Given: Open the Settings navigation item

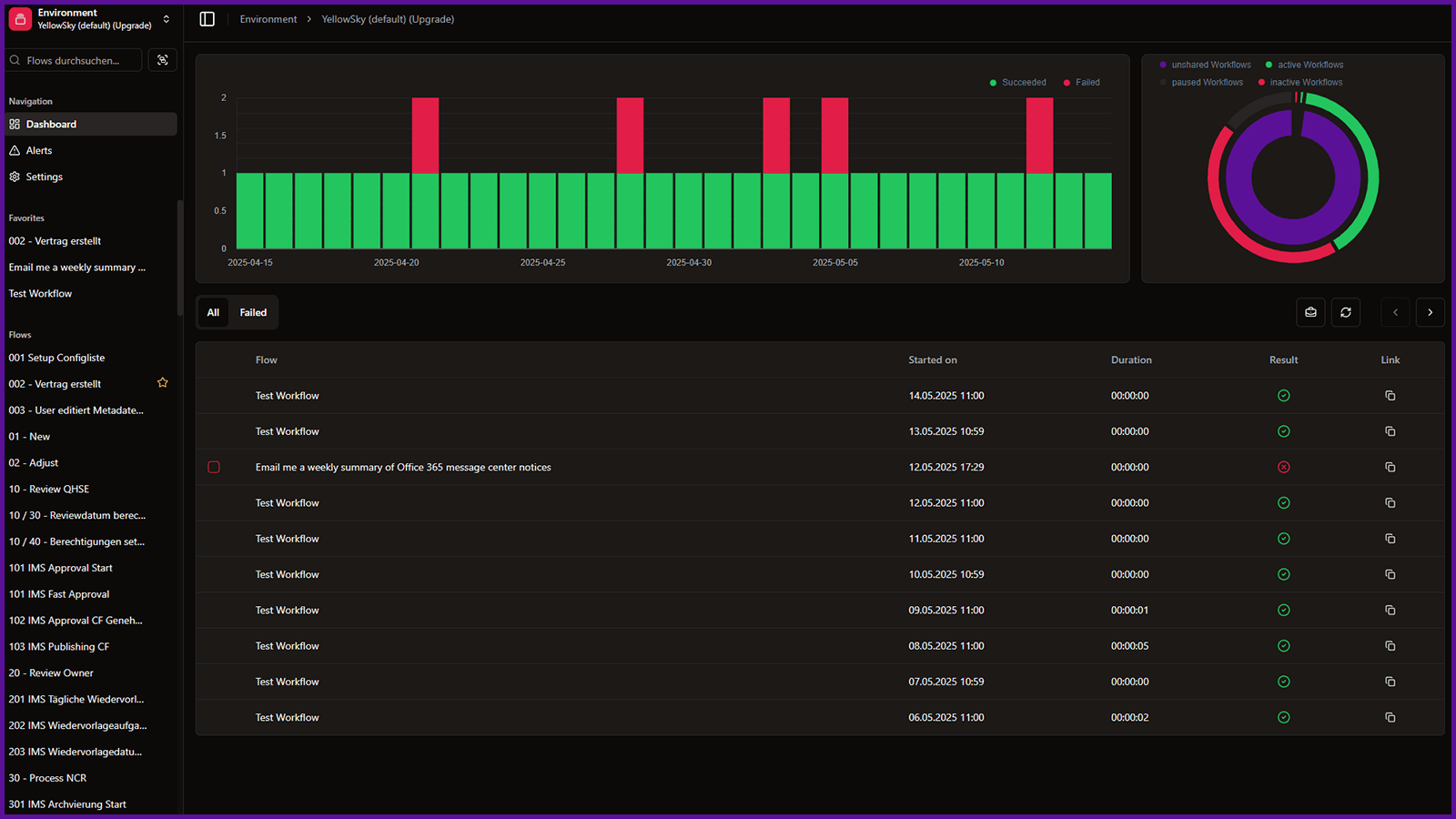Looking at the screenshot, I should coord(90,177).
